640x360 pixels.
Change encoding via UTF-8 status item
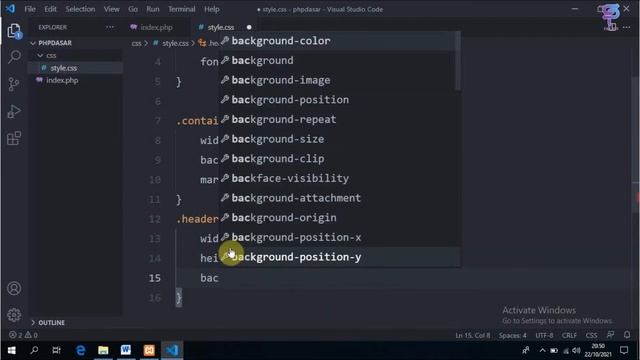pyautogui.click(x=544, y=335)
